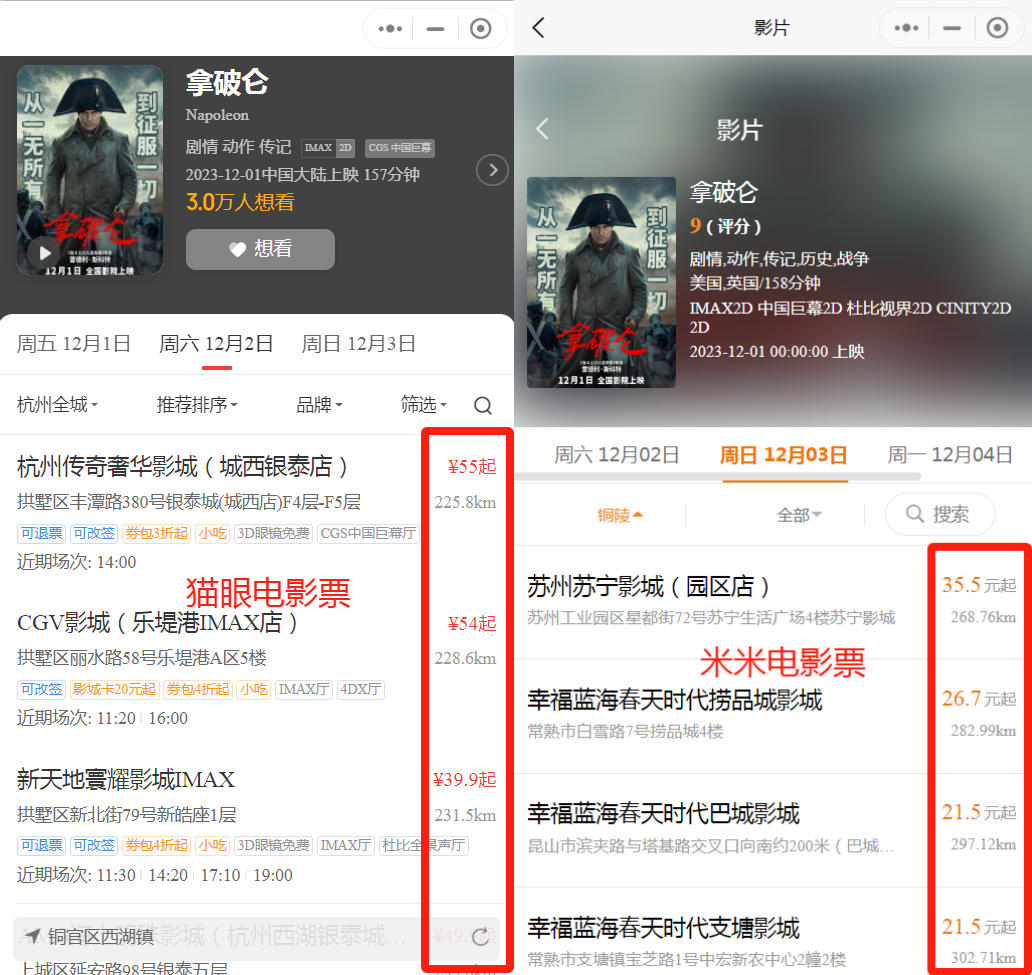Screen dimensions: 1032x975
Task: Click the location arrow icon beside 铜官区西湖镇
Action: 33,937
